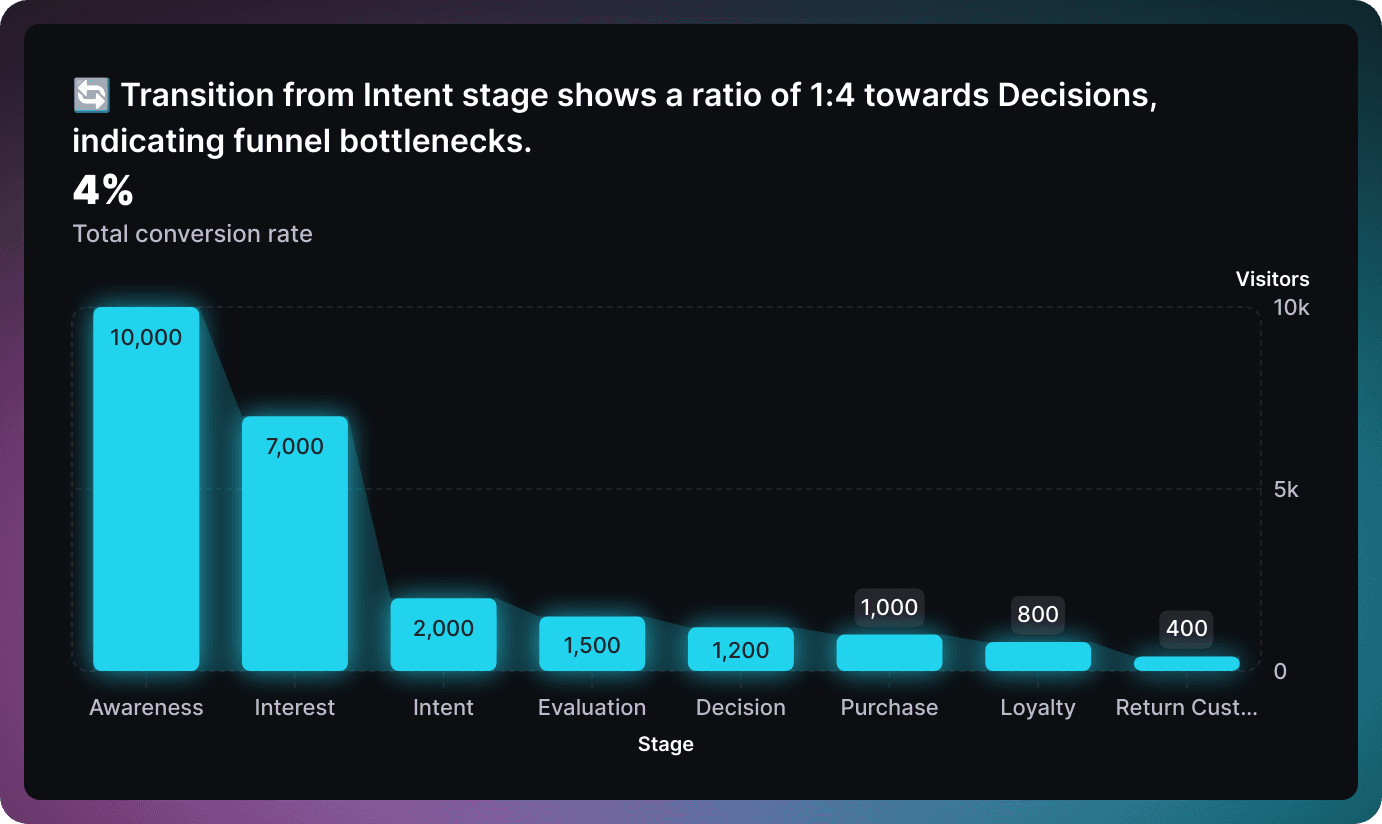1382x824 pixels.
Task: Click the 800 value label above Loyalty
Action: pyautogui.click(x=1038, y=614)
